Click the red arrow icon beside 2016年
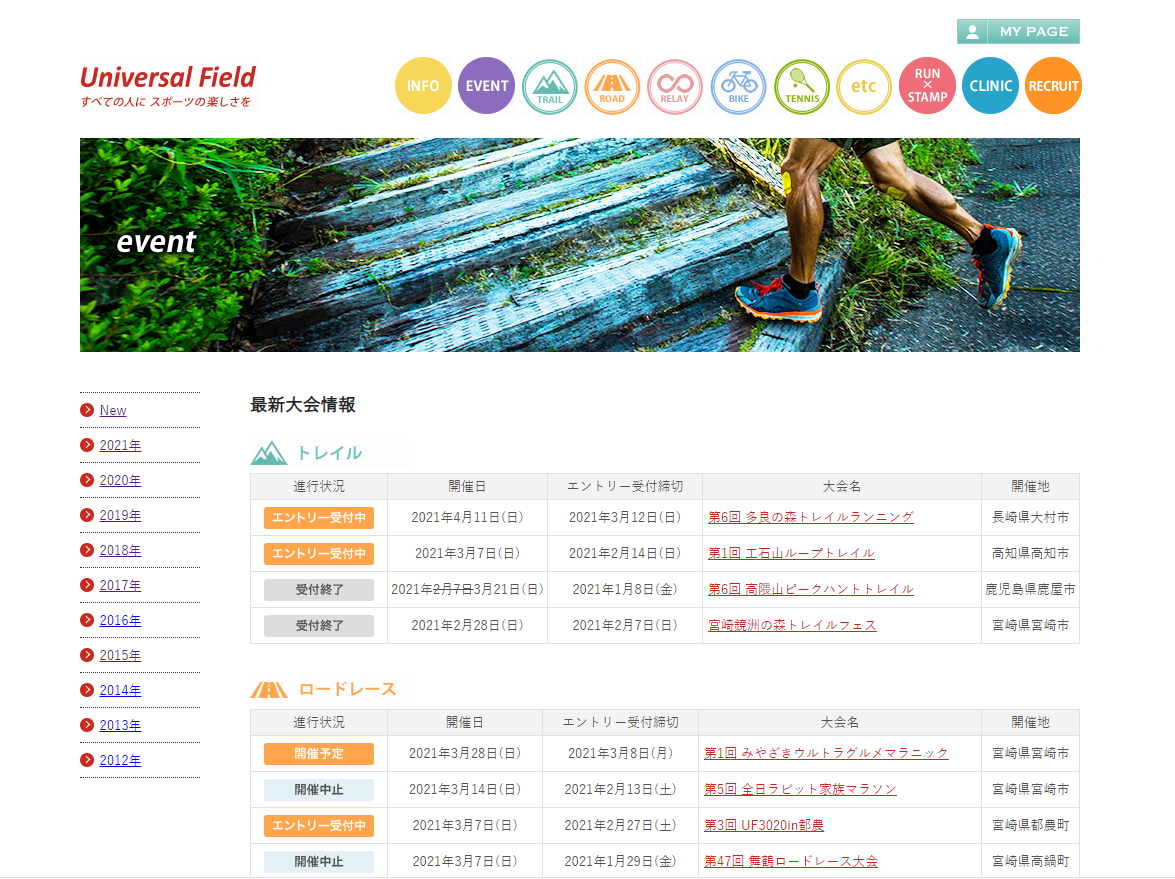 (x=87, y=620)
